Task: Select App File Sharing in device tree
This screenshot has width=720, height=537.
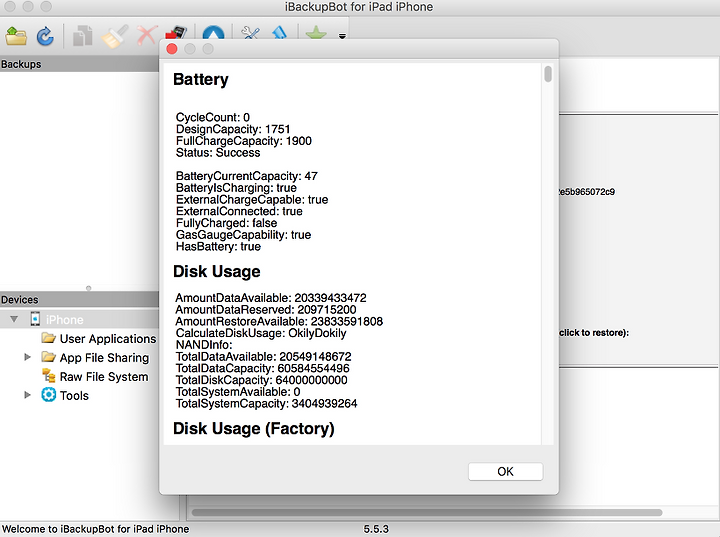Action: click(104, 357)
